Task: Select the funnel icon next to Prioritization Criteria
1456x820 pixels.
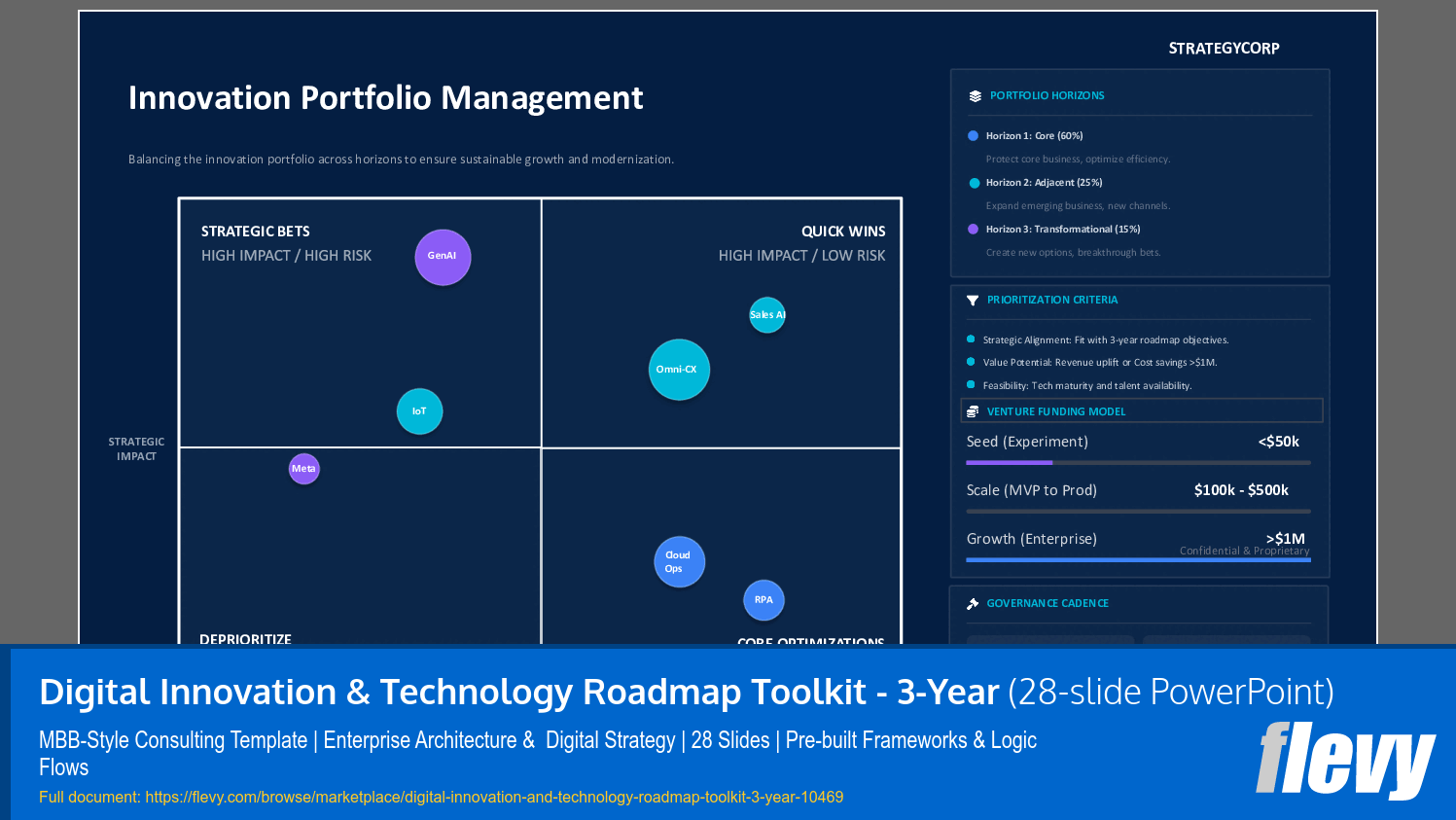Action: click(973, 301)
